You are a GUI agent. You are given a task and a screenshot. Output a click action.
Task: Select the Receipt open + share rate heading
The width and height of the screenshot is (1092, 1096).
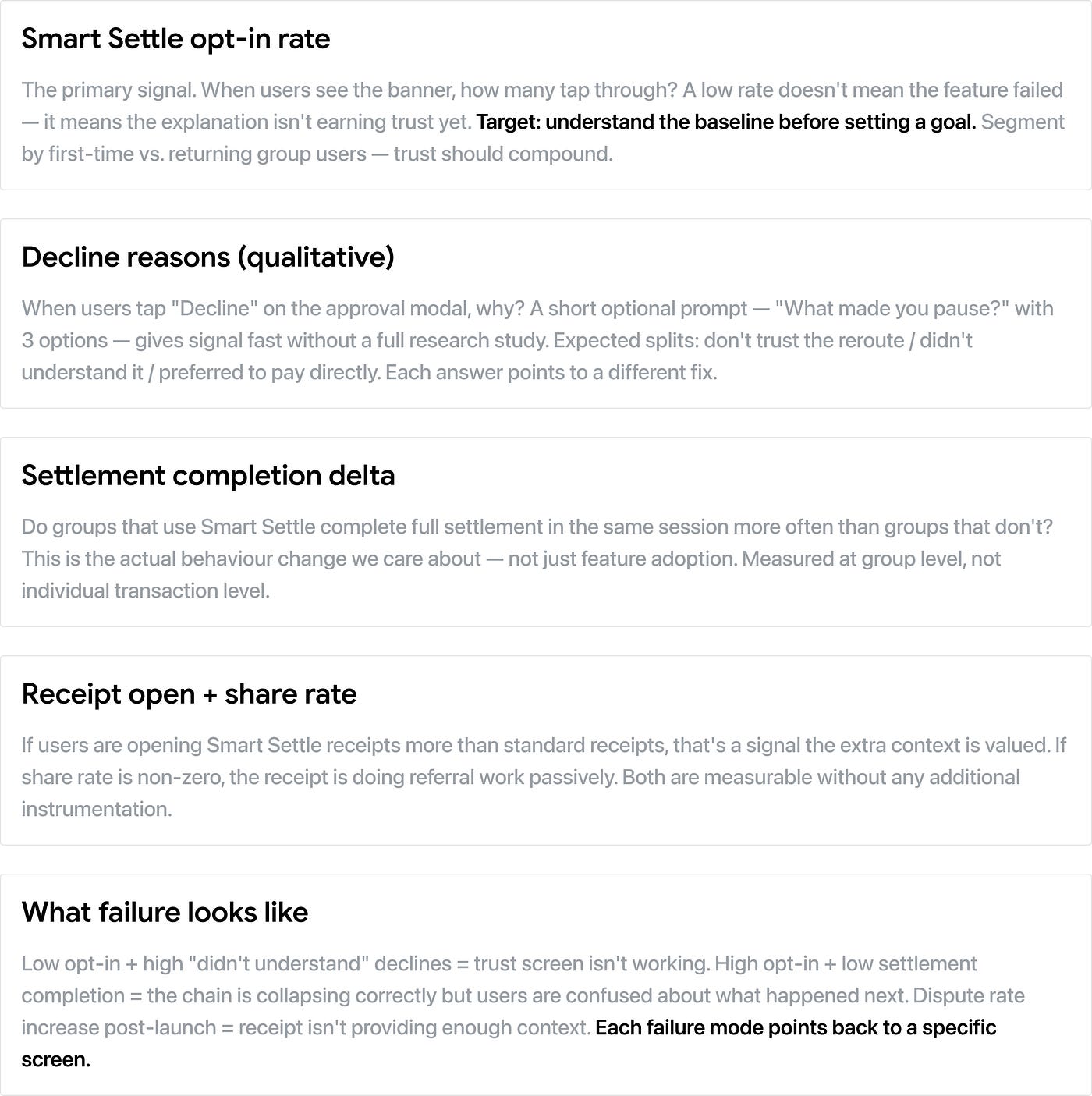pos(189,693)
